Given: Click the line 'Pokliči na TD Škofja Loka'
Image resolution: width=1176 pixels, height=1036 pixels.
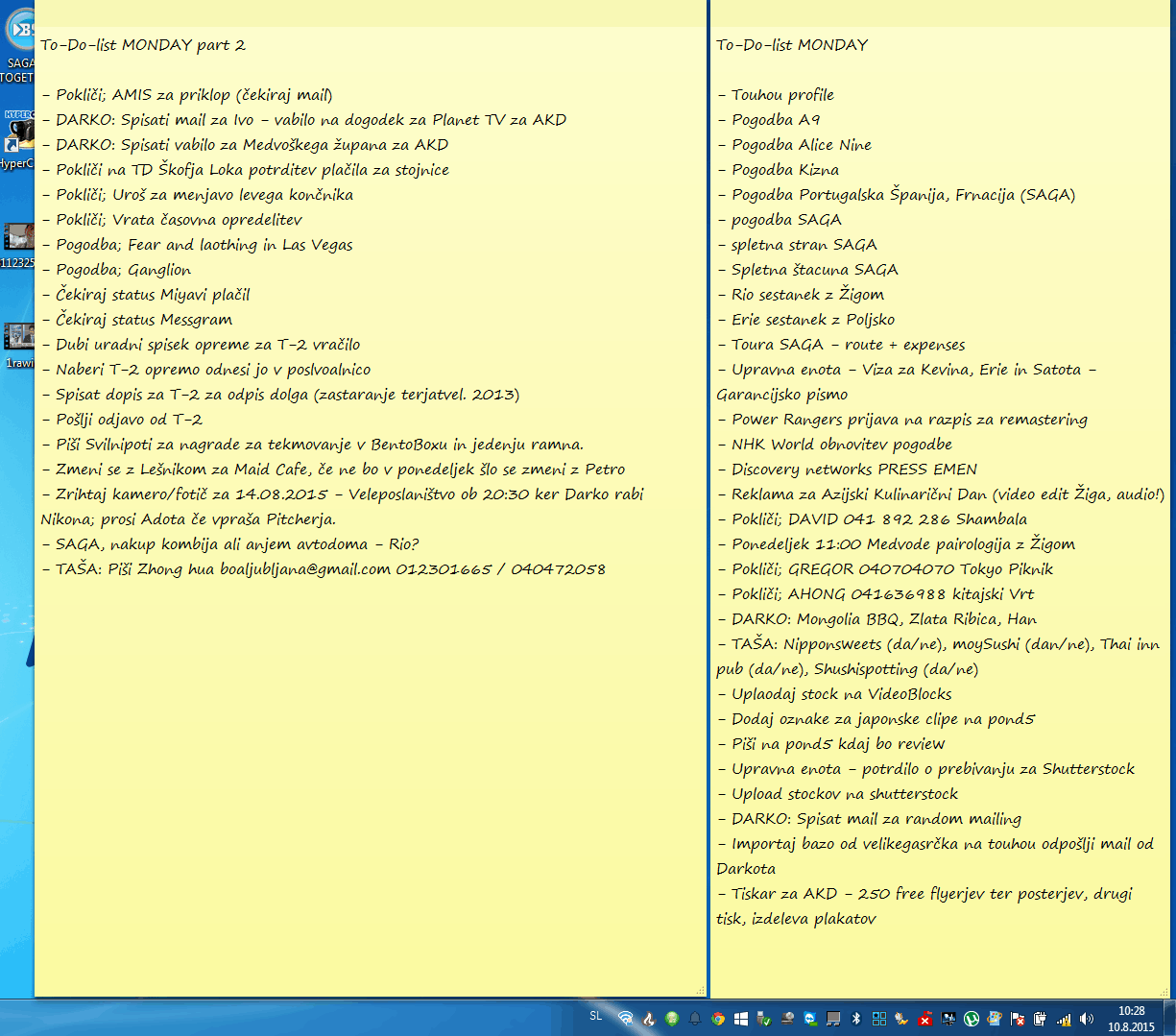Looking at the screenshot, I should tap(245, 170).
